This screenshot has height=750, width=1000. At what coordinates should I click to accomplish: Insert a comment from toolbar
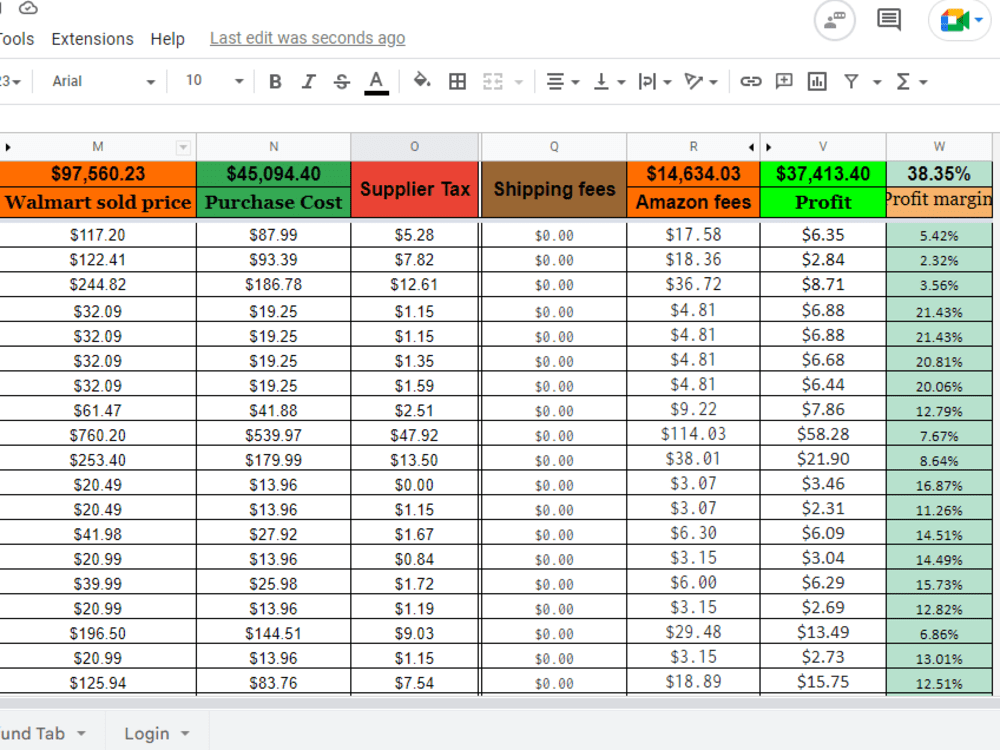click(x=784, y=81)
